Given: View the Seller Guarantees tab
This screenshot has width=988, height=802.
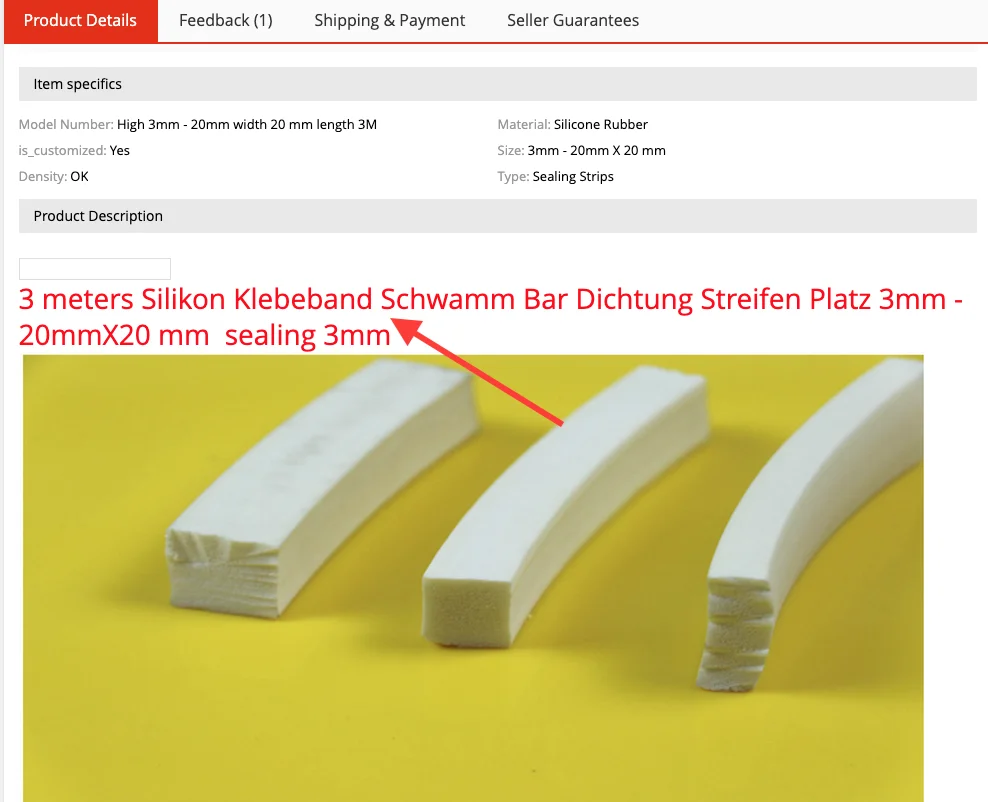Looking at the screenshot, I should [573, 21].
